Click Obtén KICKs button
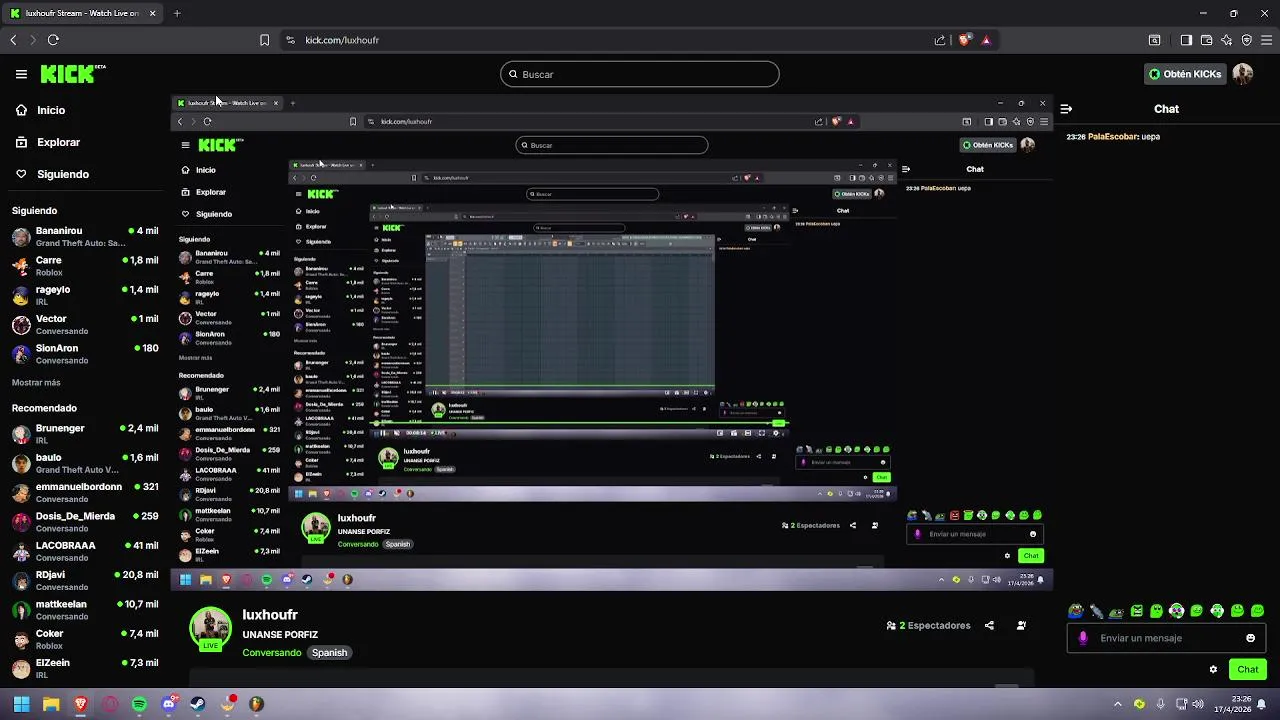This screenshot has width=1280, height=720. (1185, 74)
